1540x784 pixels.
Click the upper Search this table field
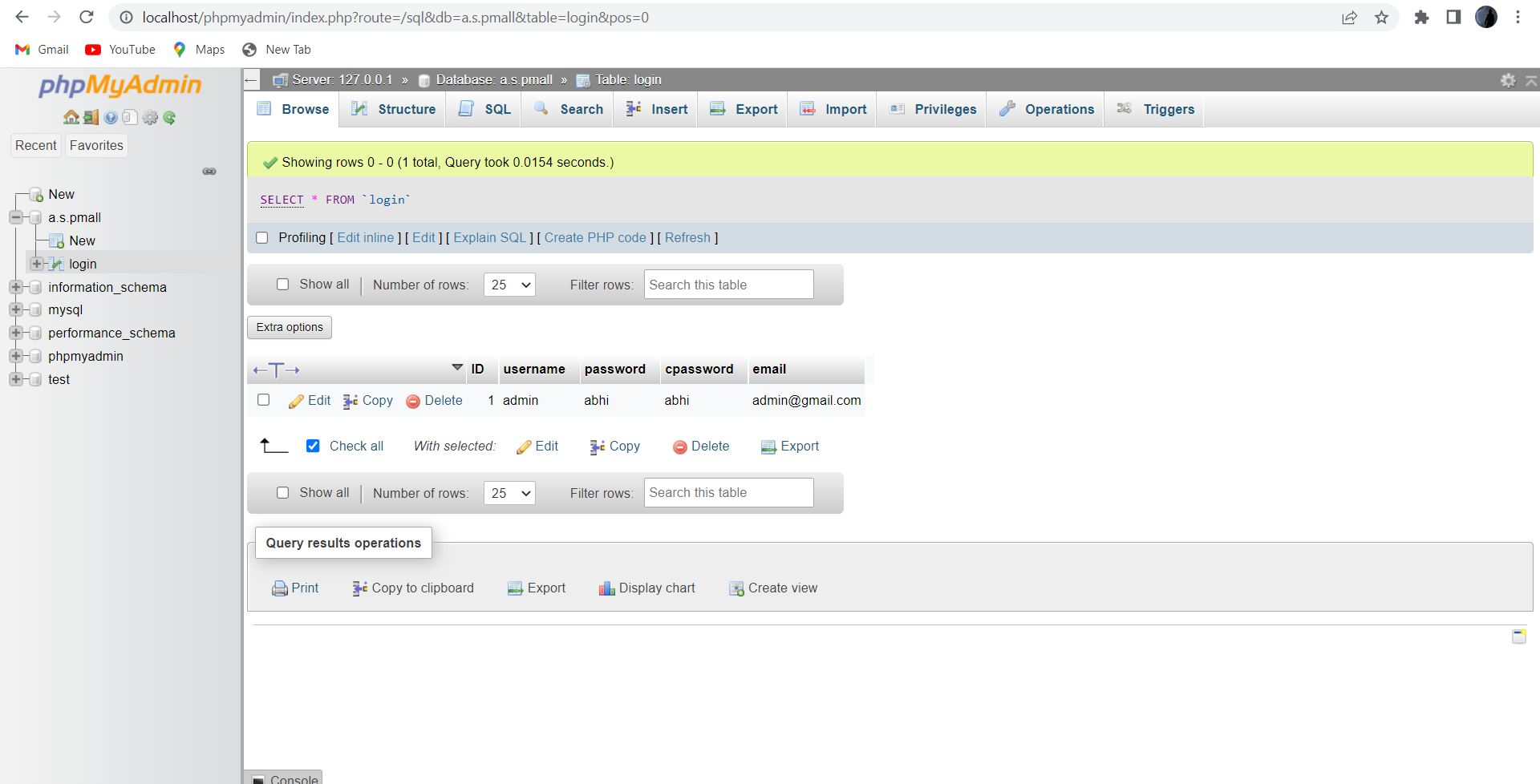(729, 285)
